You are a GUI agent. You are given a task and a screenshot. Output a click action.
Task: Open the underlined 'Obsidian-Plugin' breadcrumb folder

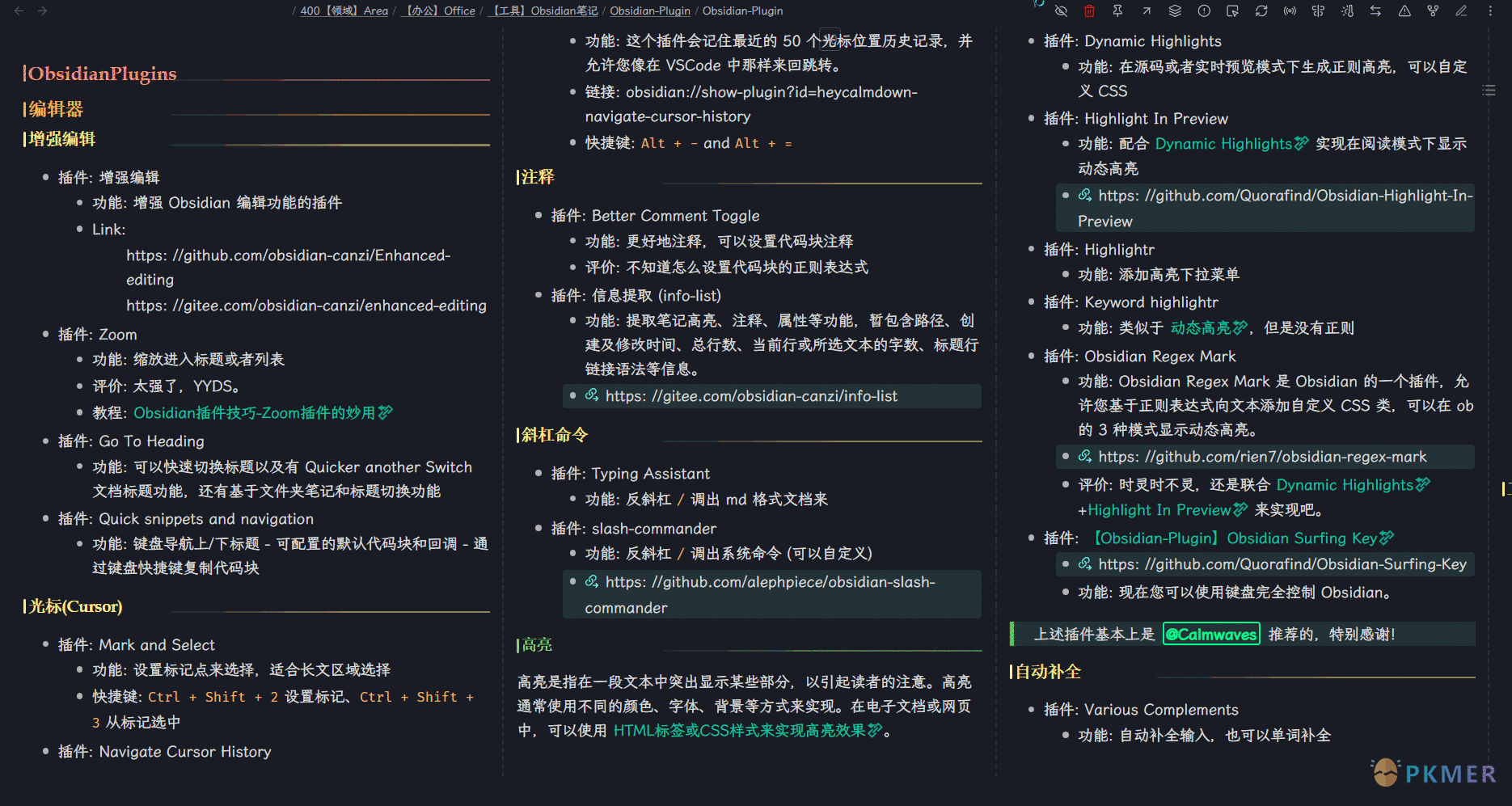(x=650, y=11)
